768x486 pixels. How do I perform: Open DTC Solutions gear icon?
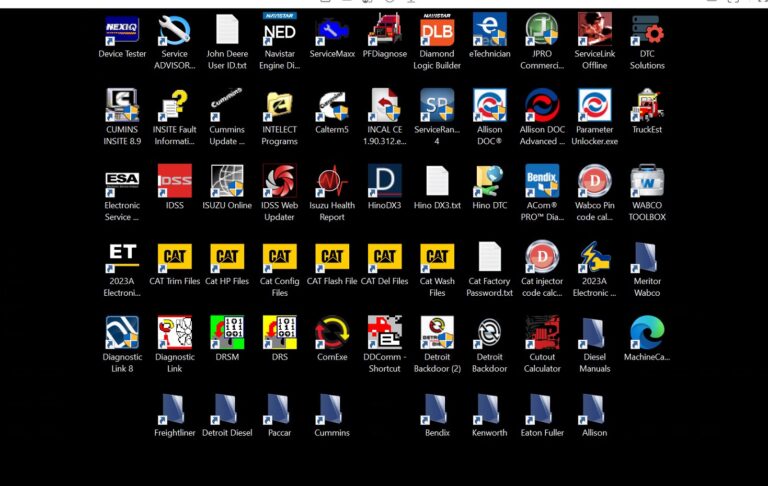tap(647, 30)
